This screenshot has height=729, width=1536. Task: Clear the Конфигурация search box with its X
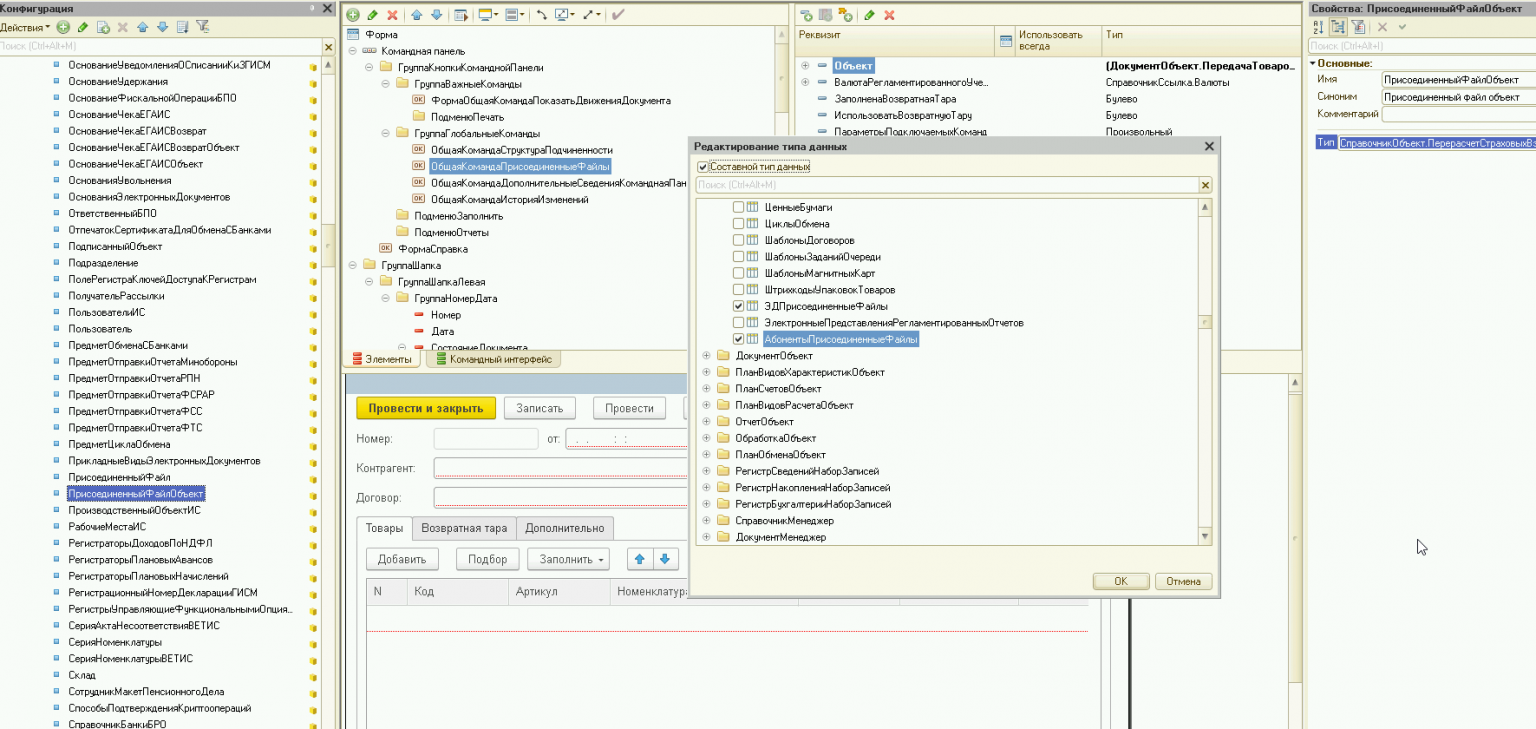328,47
